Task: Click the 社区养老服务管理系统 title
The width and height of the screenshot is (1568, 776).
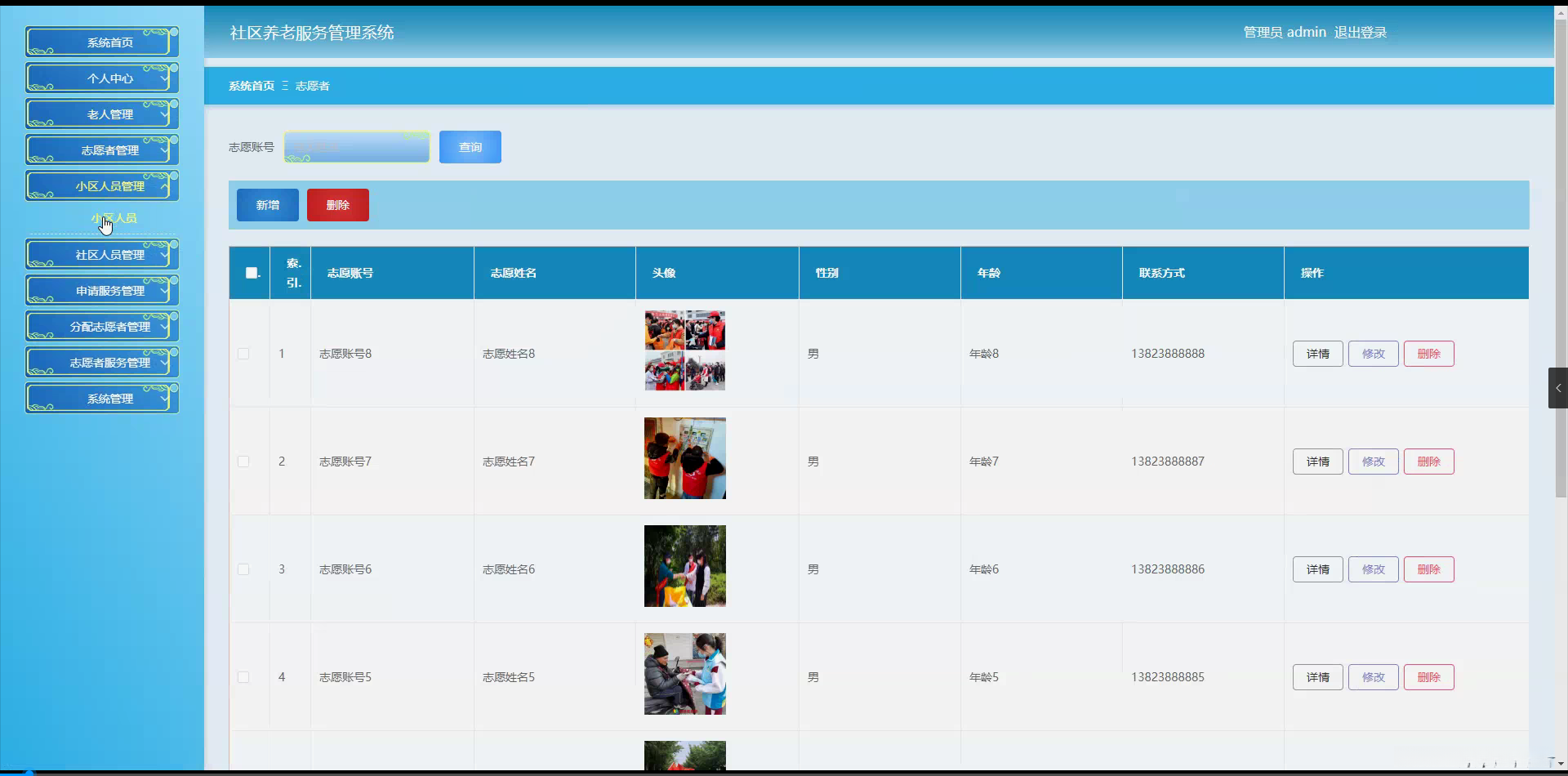Action: (x=312, y=33)
